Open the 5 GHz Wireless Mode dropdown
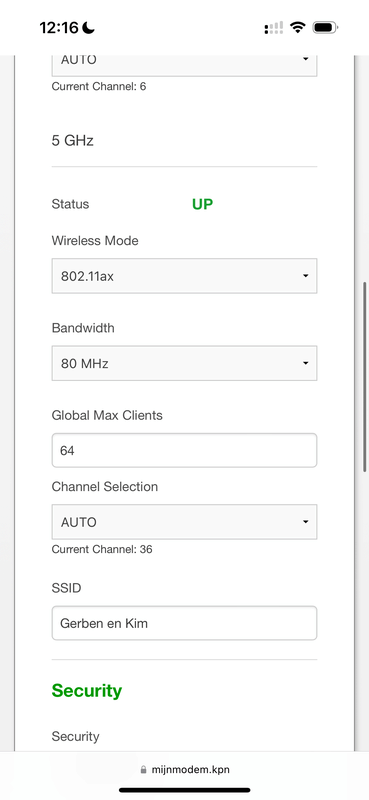 click(x=184, y=276)
